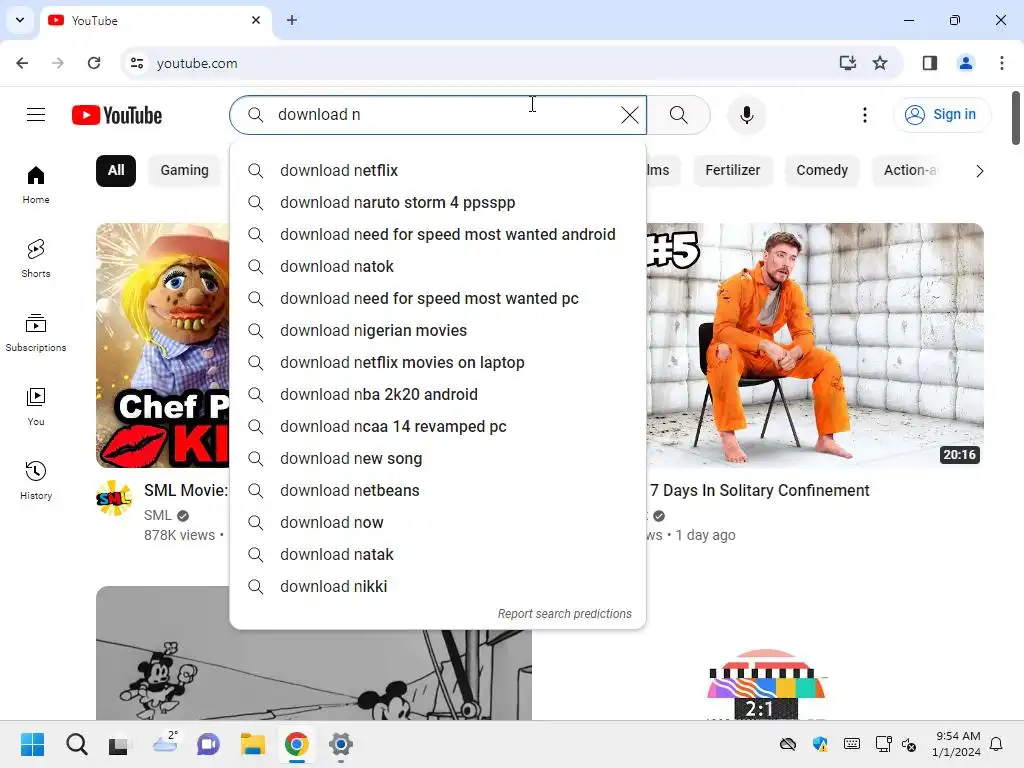The image size is (1024, 768).
Task: Open Chrome side panel
Action: [930, 63]
